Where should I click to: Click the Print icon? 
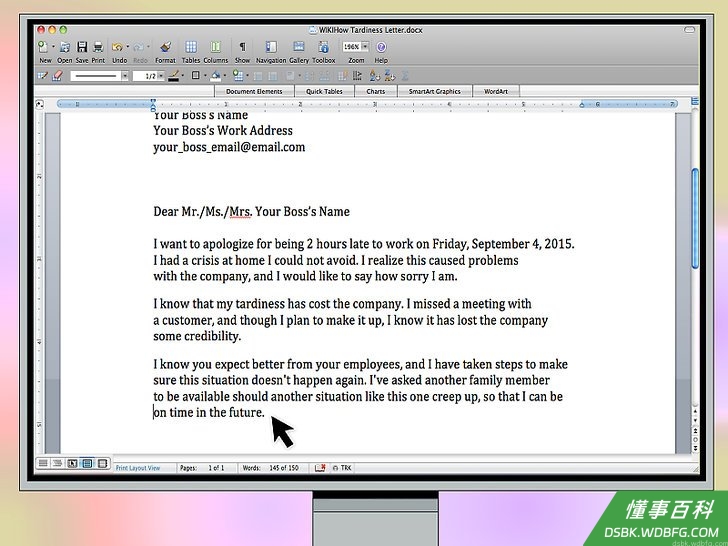pyautogui.click(x=98, y=47)
